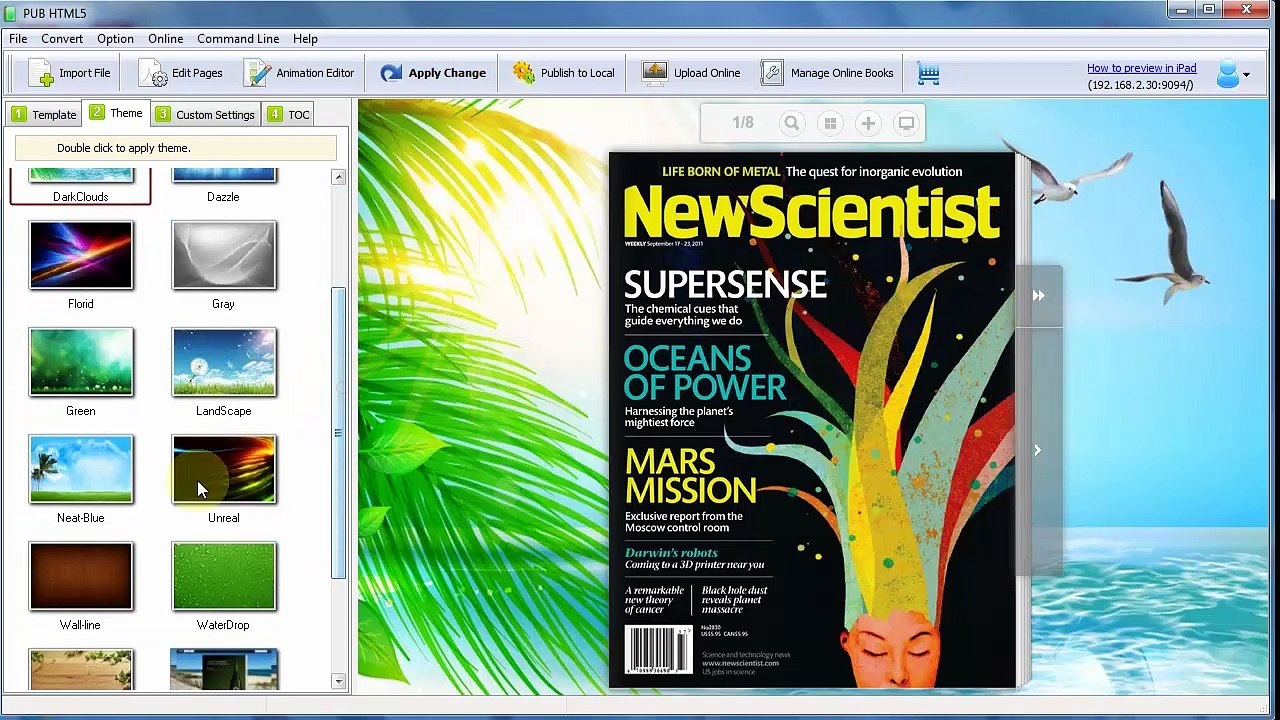This screenshot has height=720, width=1280.
Task: Select the Dazzle theme thumbnail
Action: coord(224,176)
